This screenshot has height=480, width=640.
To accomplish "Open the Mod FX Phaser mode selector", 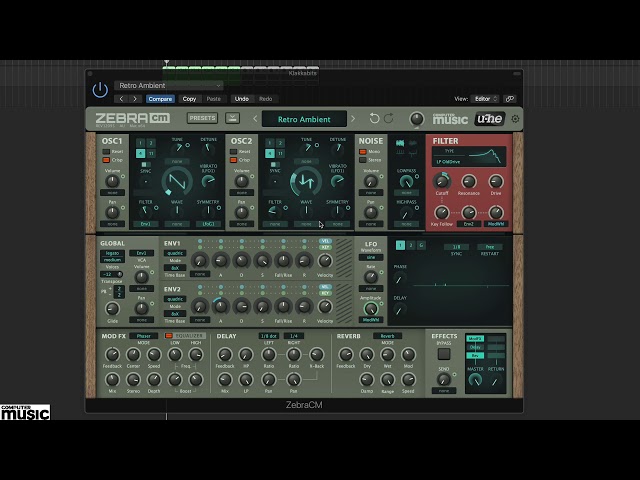I will click(143, 336).
